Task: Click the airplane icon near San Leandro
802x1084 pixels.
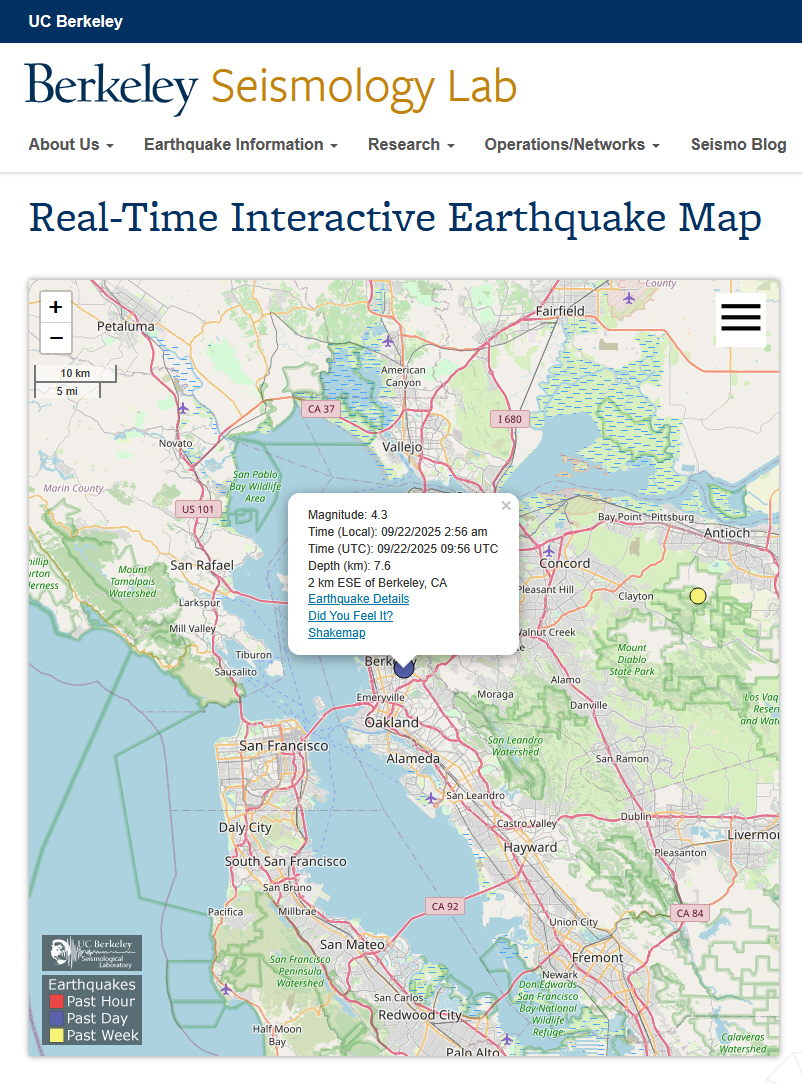Action: [x=431, y=798]
